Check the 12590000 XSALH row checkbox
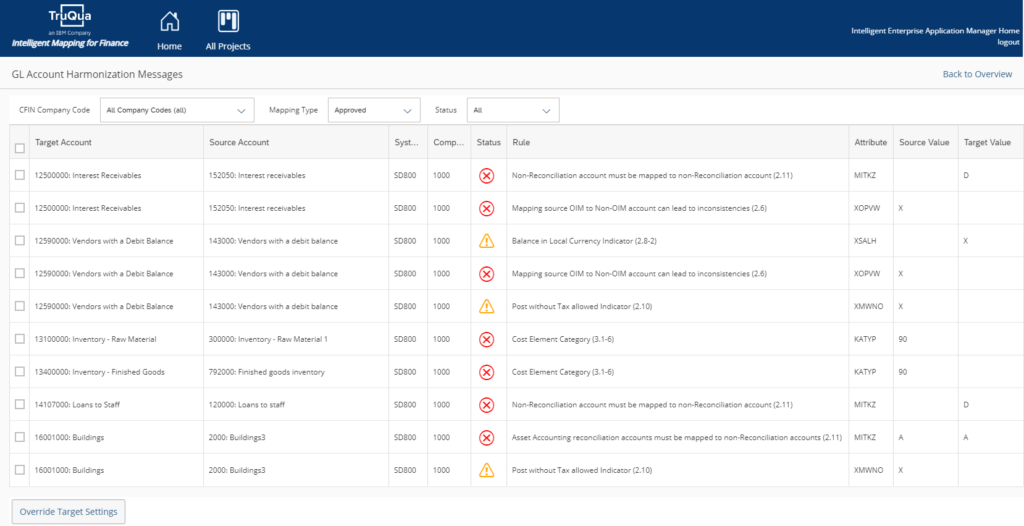This screenshot has height=526, width=1024. pos(20,240)
